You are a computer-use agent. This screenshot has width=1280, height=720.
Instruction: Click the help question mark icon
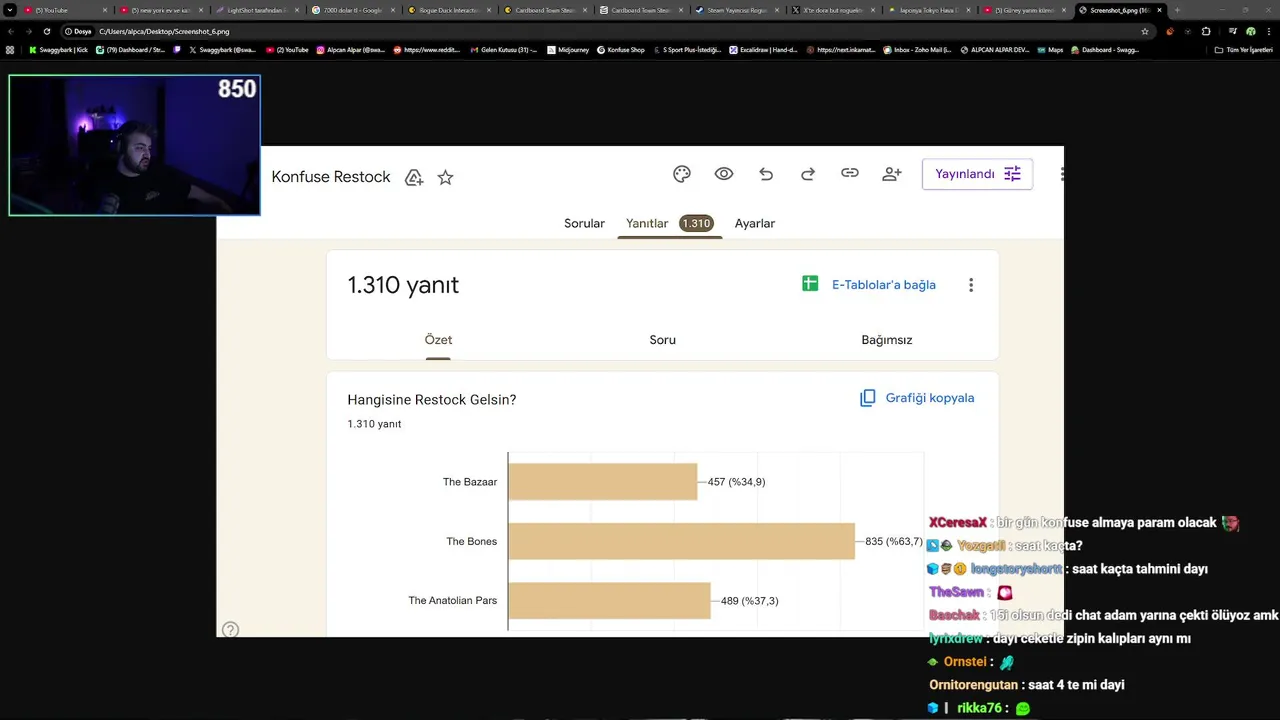(x=230, y=629)
